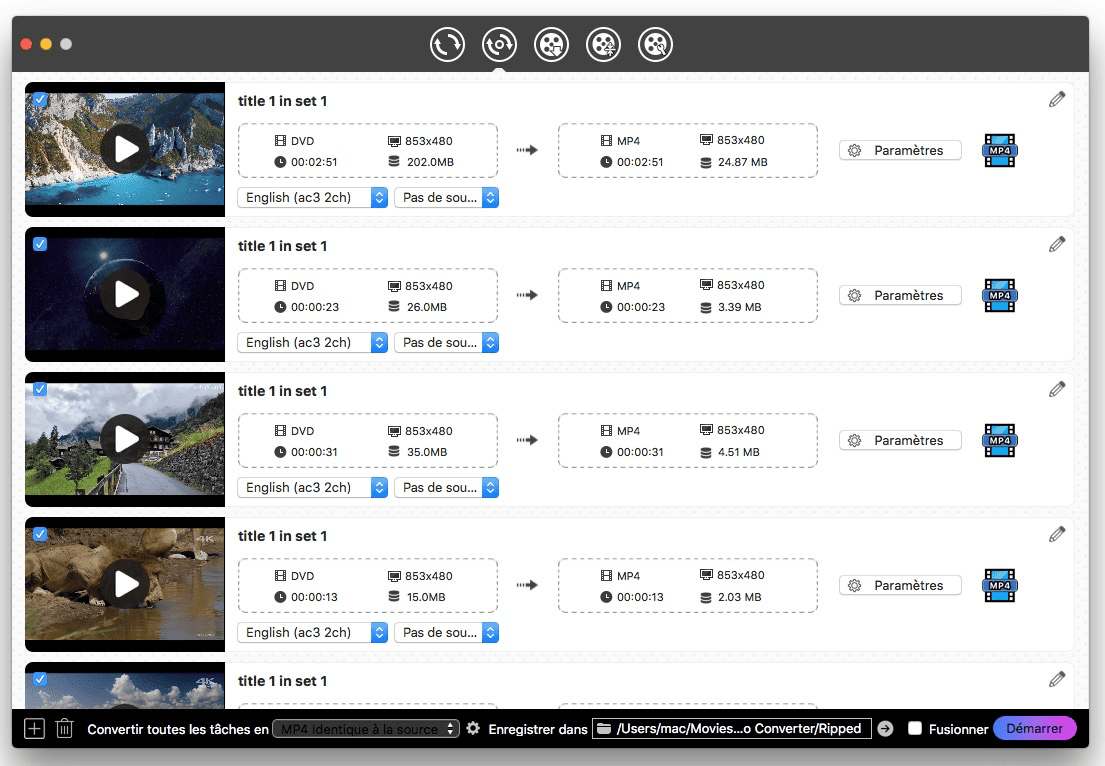Edit the 00:02:51 video with the pencil icon

coord(1056,99)
